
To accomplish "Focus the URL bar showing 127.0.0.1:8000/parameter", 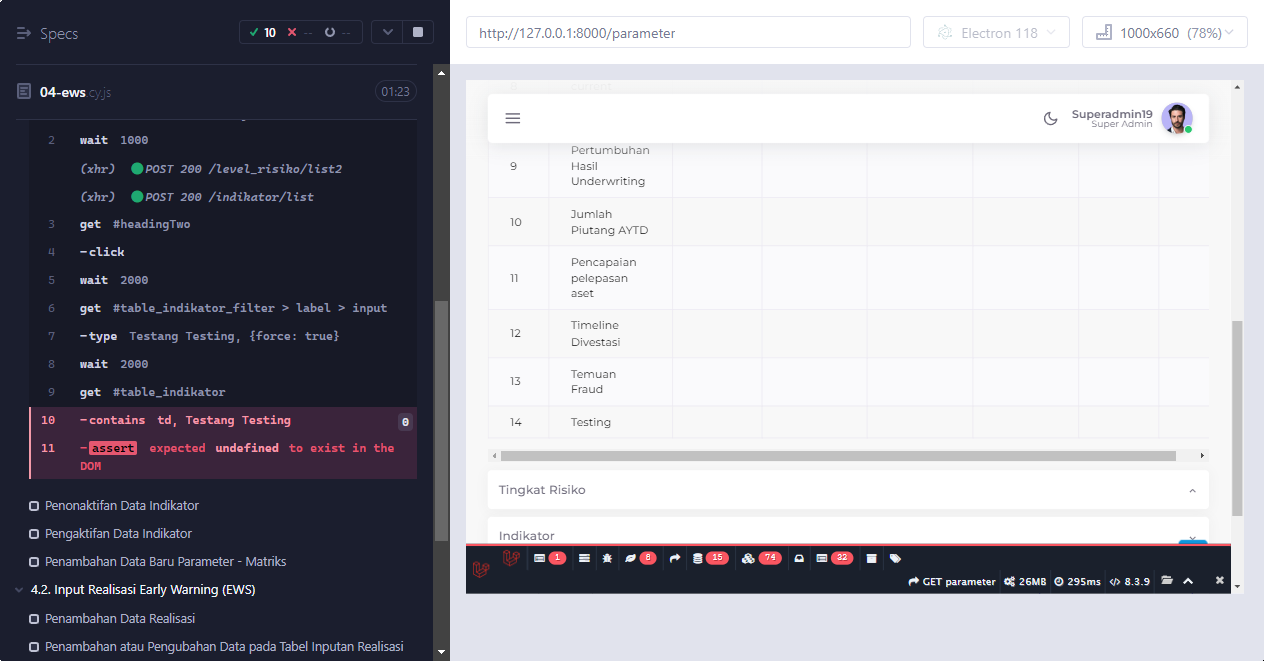I will click(x=688, y=32).
